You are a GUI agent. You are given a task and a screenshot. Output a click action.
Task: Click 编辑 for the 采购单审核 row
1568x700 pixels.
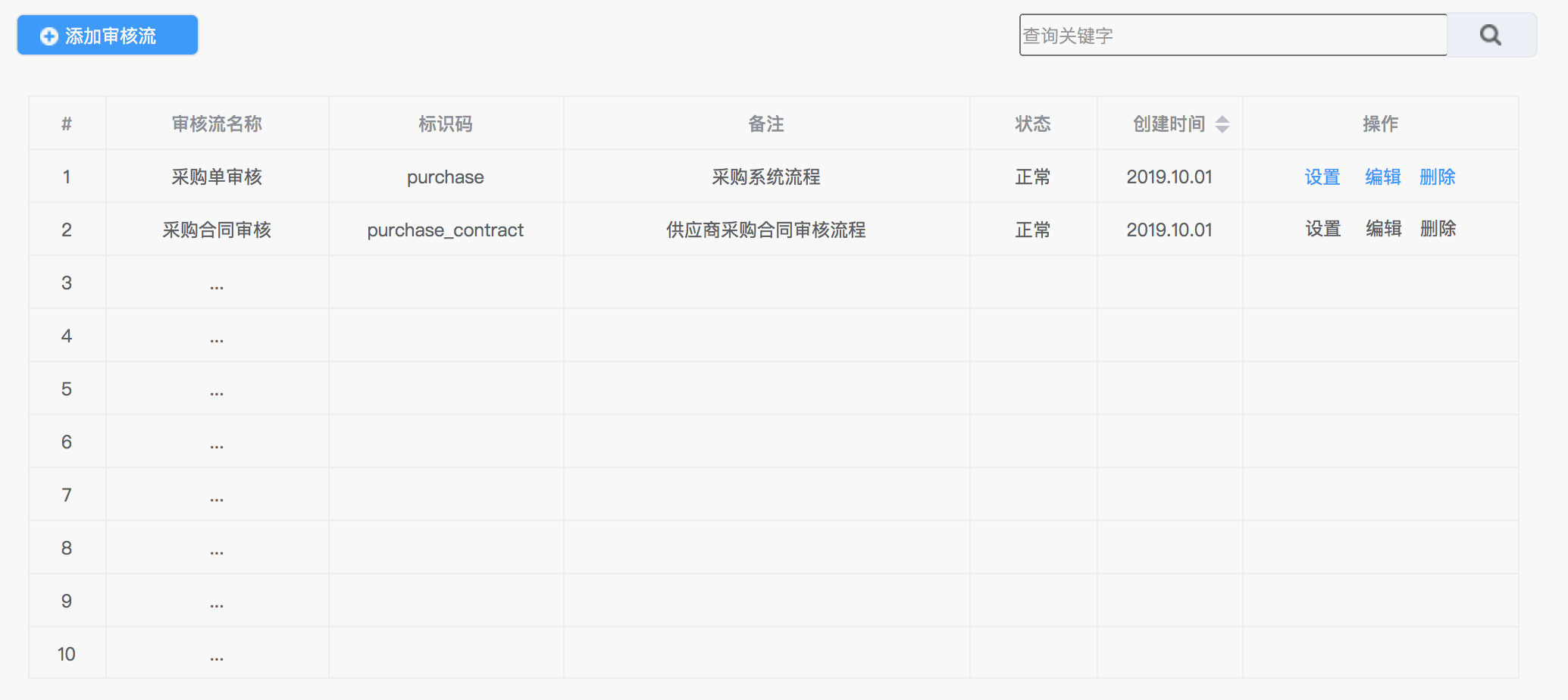coord(1382,177)
